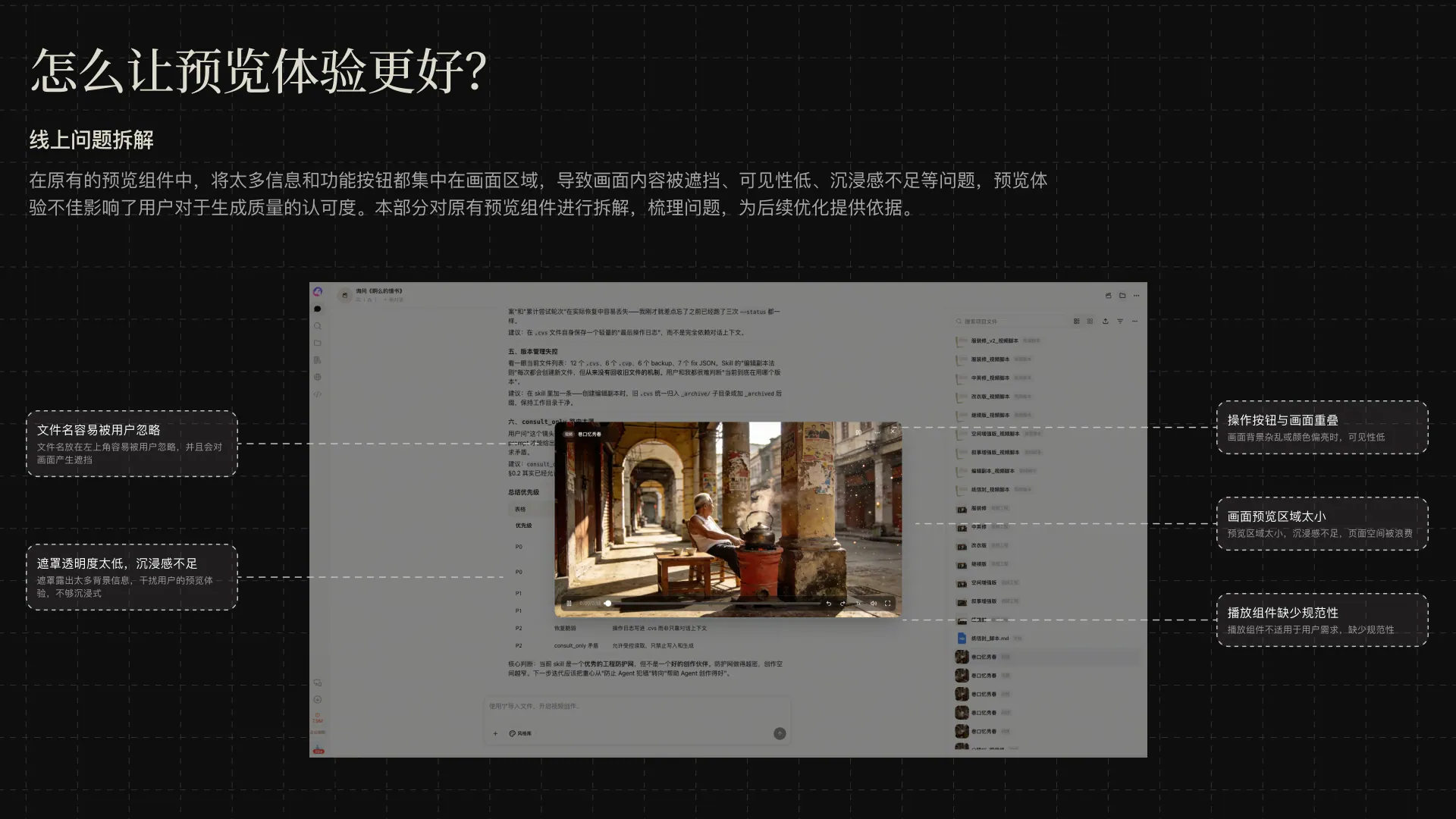Open the code icon in left sidebar
Image resolution: width=1456 pixels, height=819 pixels.
318,394
